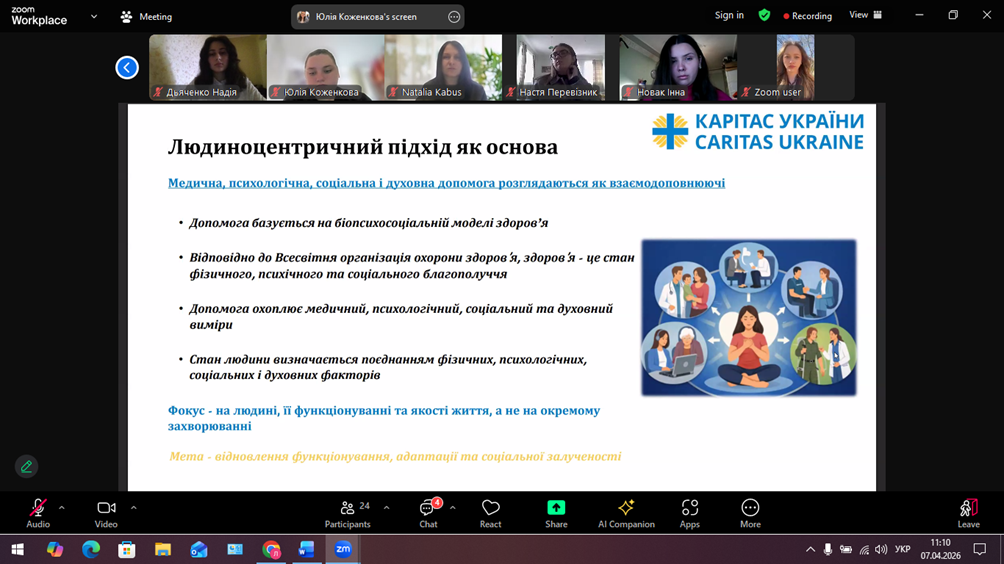Toggle the Windows system volume icon
Screen dimensions: 1004x564
pos(881,550)
